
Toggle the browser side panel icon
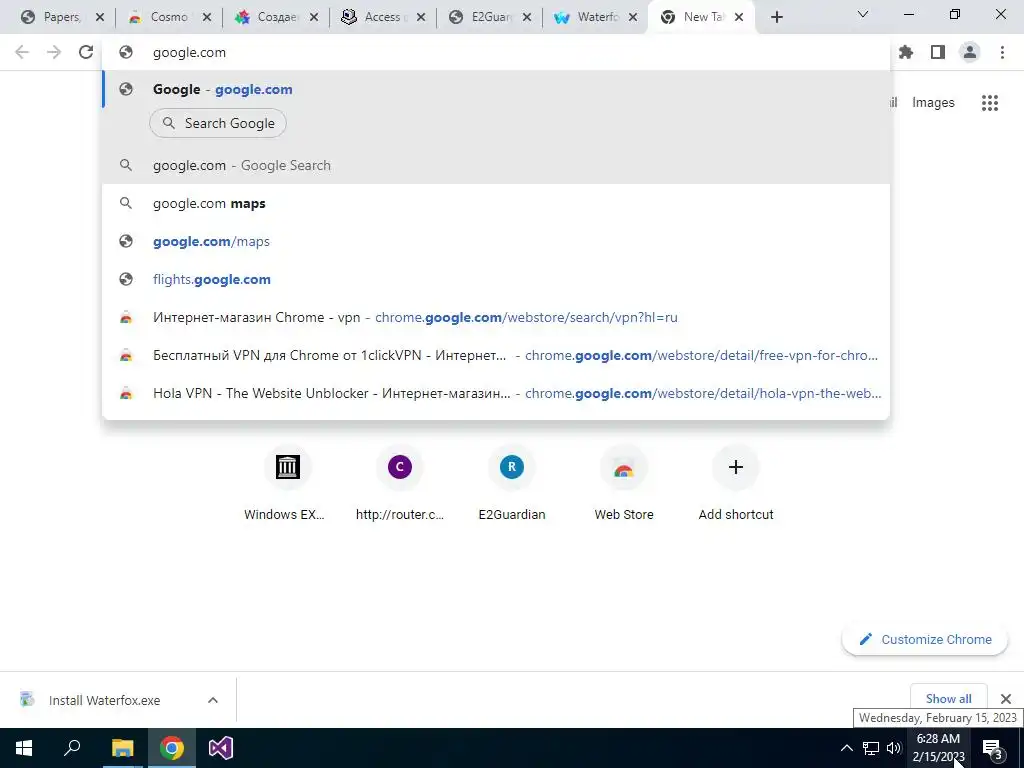938,52
